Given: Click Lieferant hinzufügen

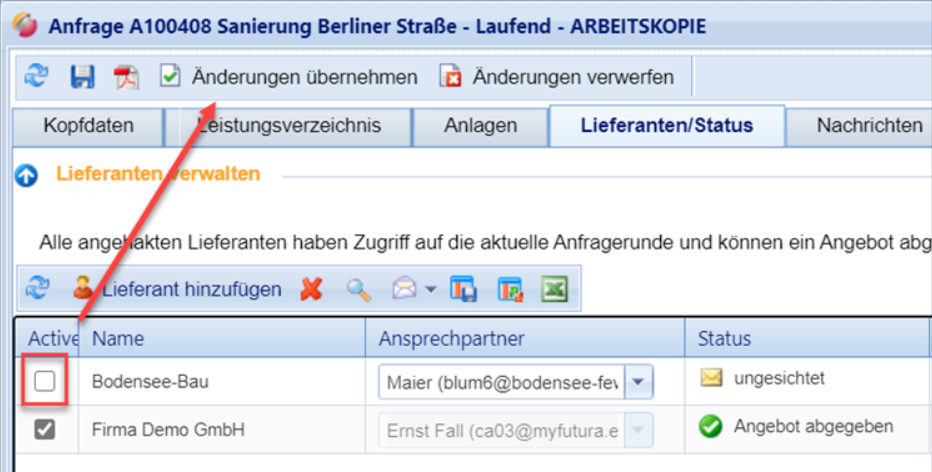Looking at the screenshot, I should pyautogui.click(x=178, y=289).
